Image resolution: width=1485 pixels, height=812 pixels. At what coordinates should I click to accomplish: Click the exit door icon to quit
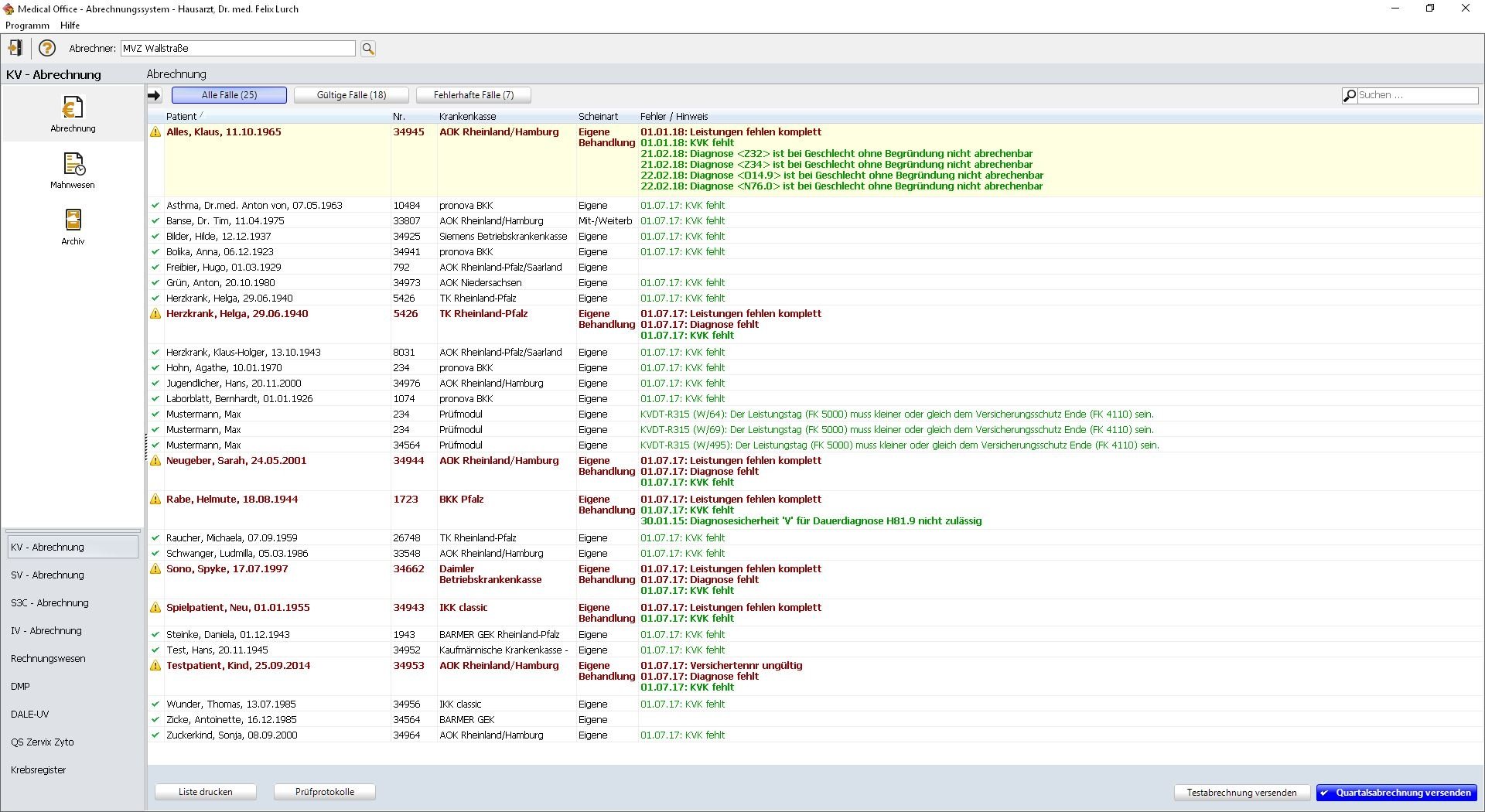click(15, 48)
